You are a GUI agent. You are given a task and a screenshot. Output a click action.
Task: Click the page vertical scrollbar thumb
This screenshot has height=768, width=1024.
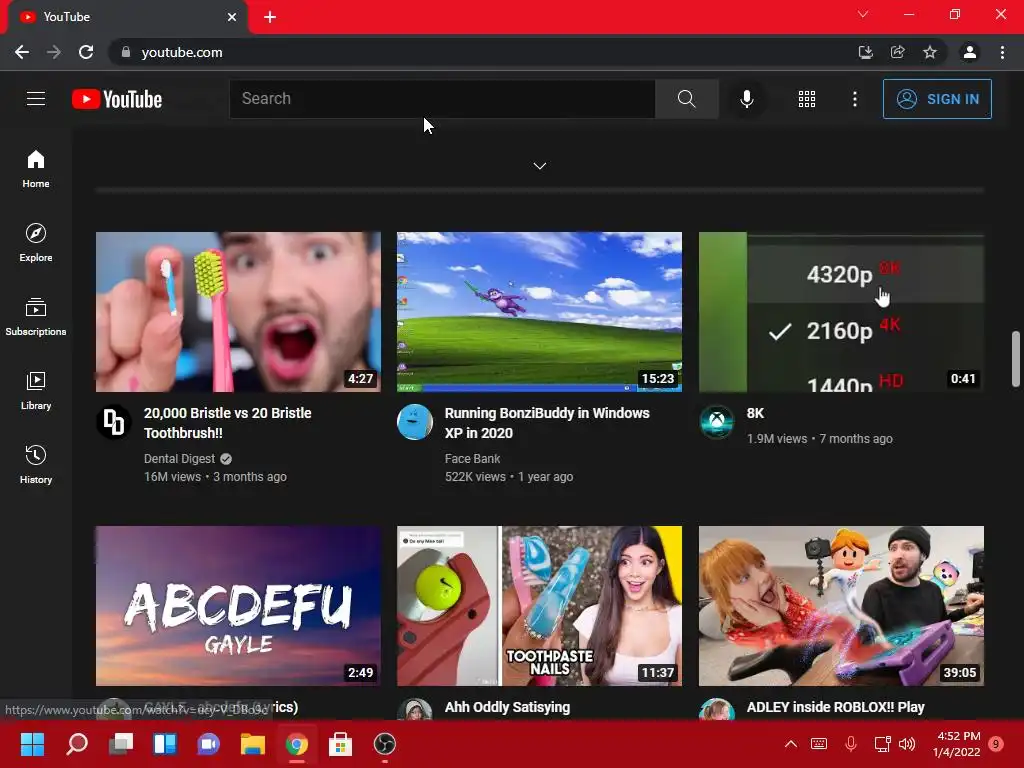(x=1016, y=359)
